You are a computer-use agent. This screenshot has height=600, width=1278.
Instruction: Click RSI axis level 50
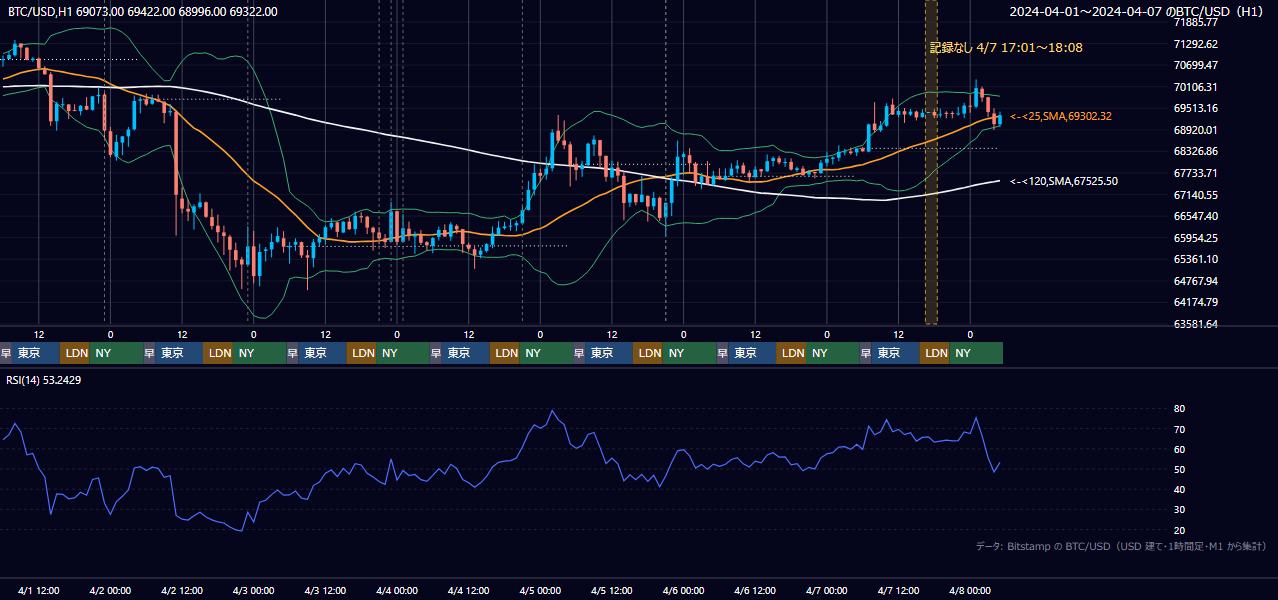[1179, 469]
